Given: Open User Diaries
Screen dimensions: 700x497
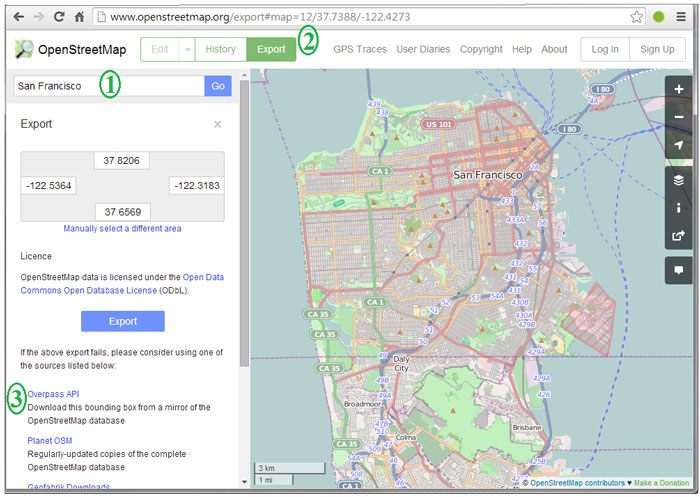Looking at the screenshot, I should tap(423, 50).
